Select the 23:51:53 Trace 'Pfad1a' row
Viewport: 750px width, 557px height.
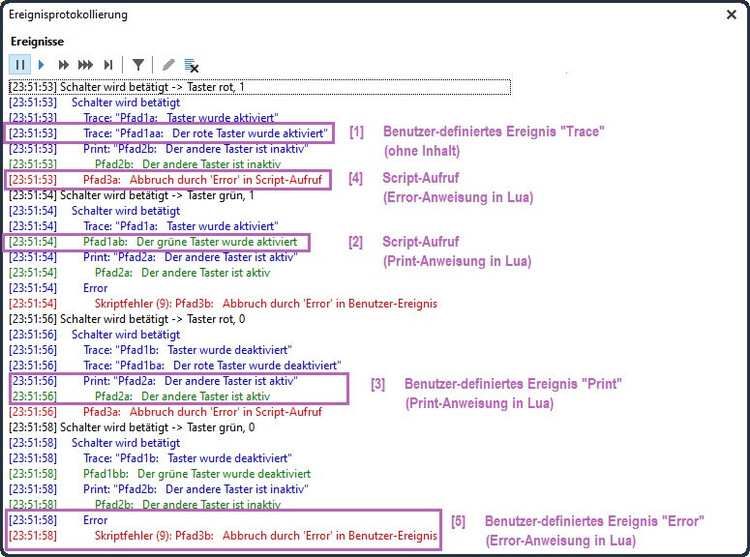click(143, 118)
